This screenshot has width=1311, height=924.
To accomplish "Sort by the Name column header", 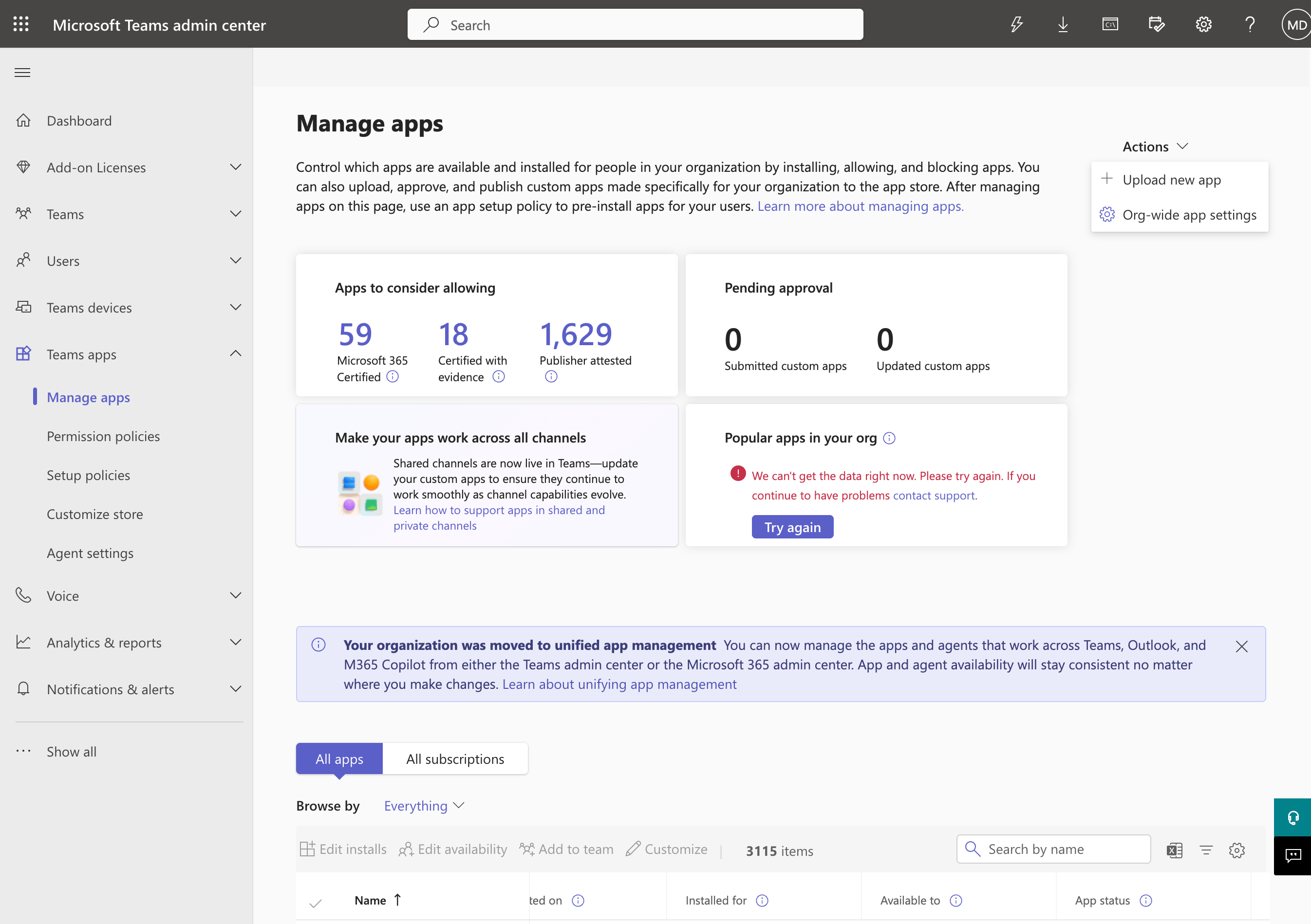I will (378, 900).
